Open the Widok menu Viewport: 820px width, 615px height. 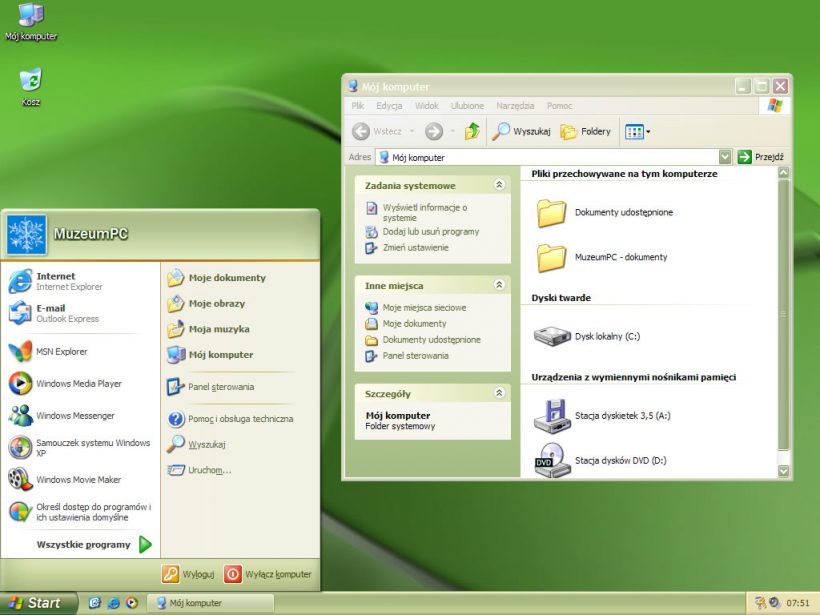(426, 105)
